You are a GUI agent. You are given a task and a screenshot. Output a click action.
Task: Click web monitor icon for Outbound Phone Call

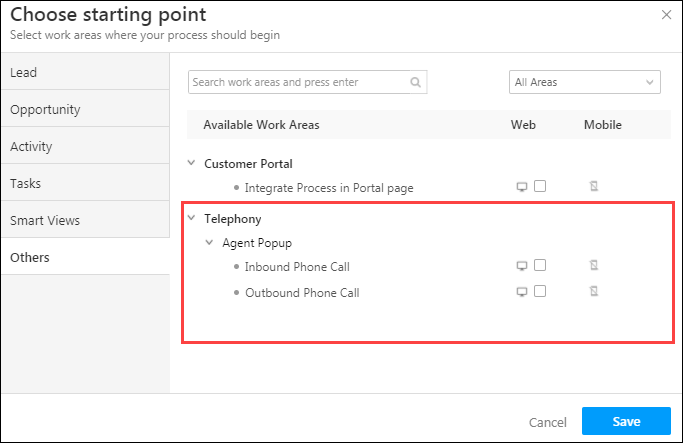tap(521, 292)
